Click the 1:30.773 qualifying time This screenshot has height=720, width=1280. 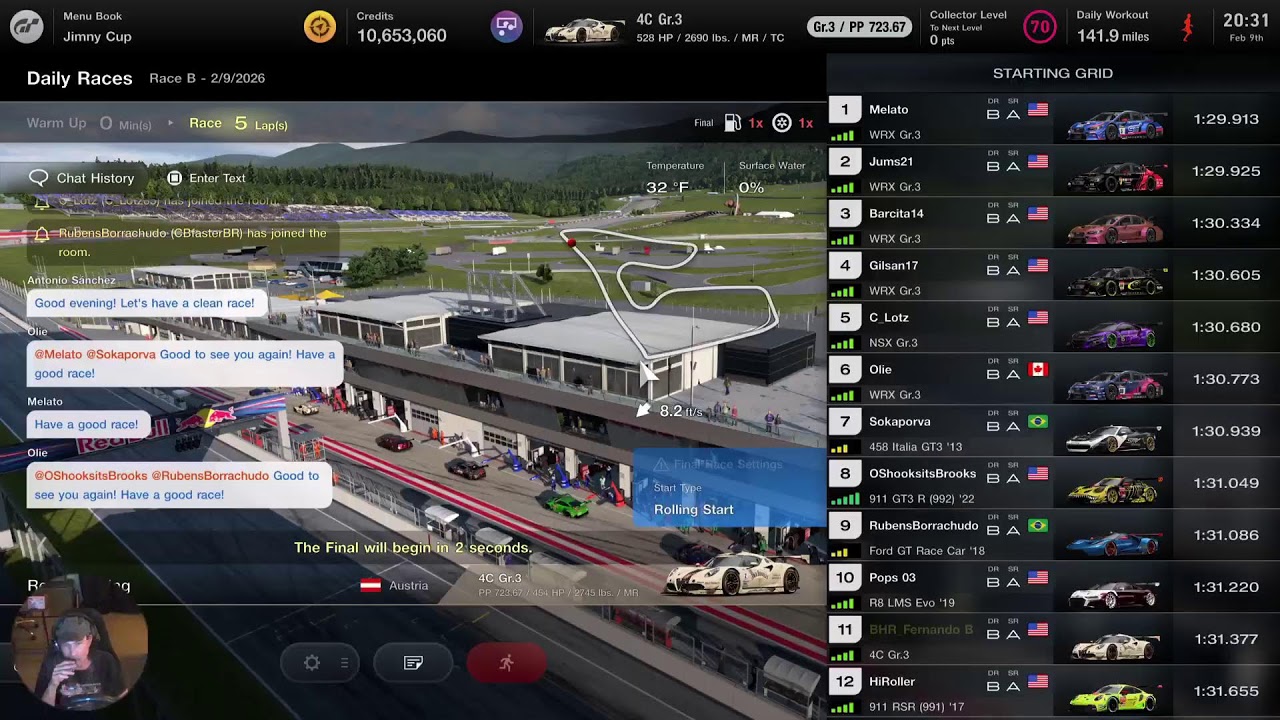coord(1226,379)
